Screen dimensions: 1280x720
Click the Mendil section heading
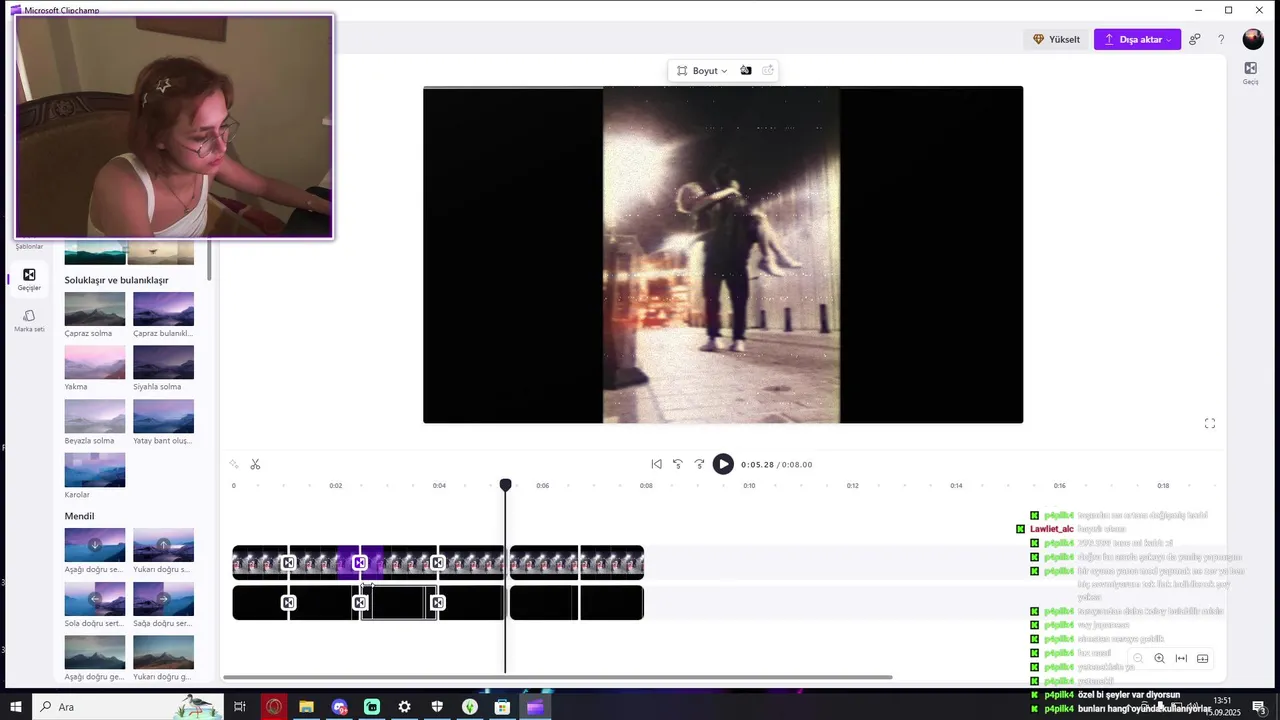(x=79, y=516)
